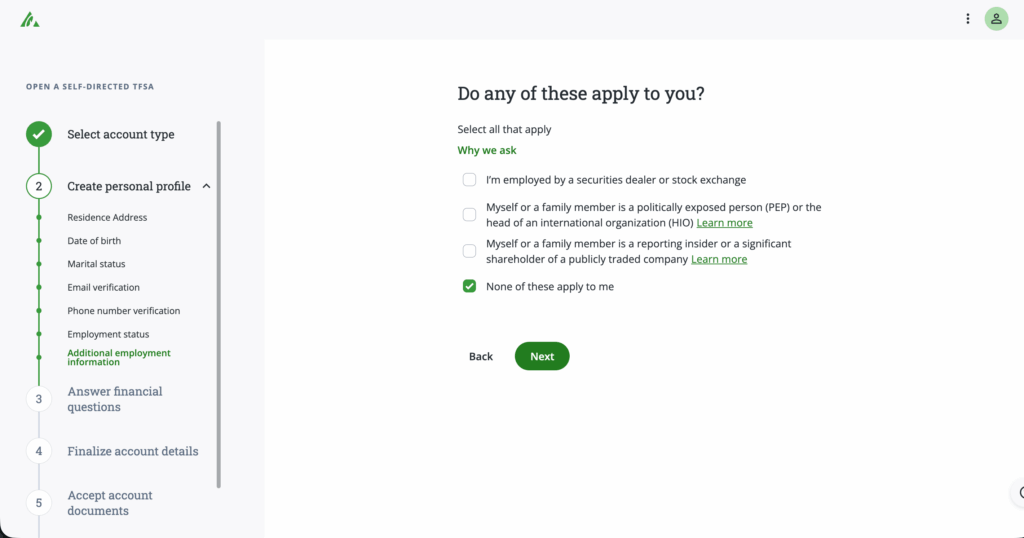Click the step 5 circle icon
The height and width of the screenshot is (538, 1024).
pyautogui.click(x=39, y=503)
